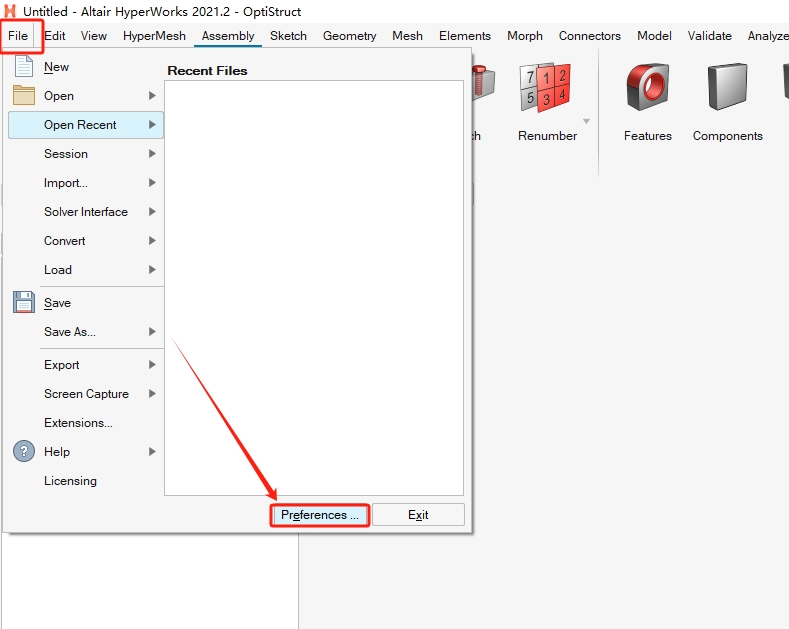Expand the Screen Capture submenu arrow

[152, 394]
